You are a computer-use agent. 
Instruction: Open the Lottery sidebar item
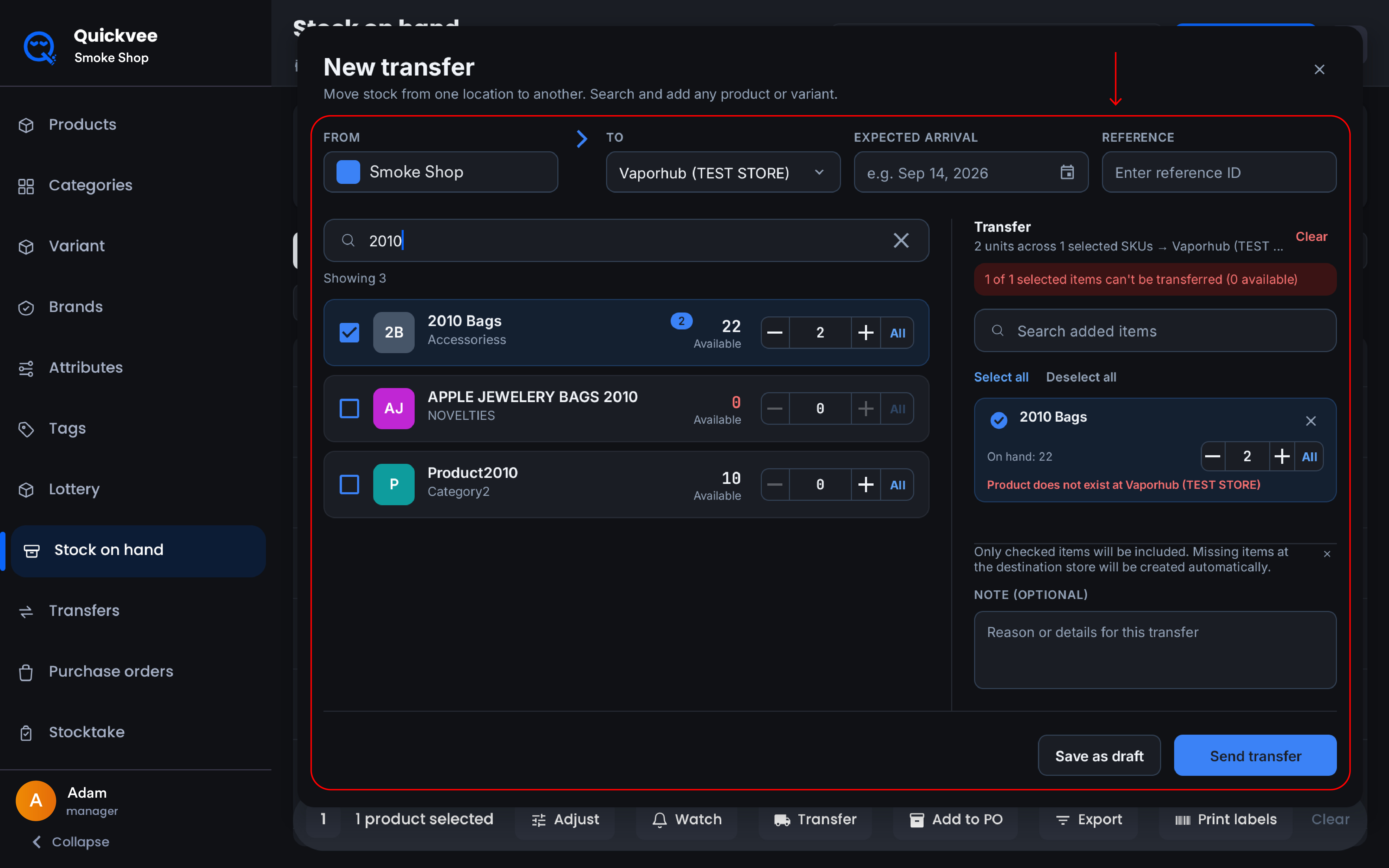pyautogui.click(x=74, y=489)
